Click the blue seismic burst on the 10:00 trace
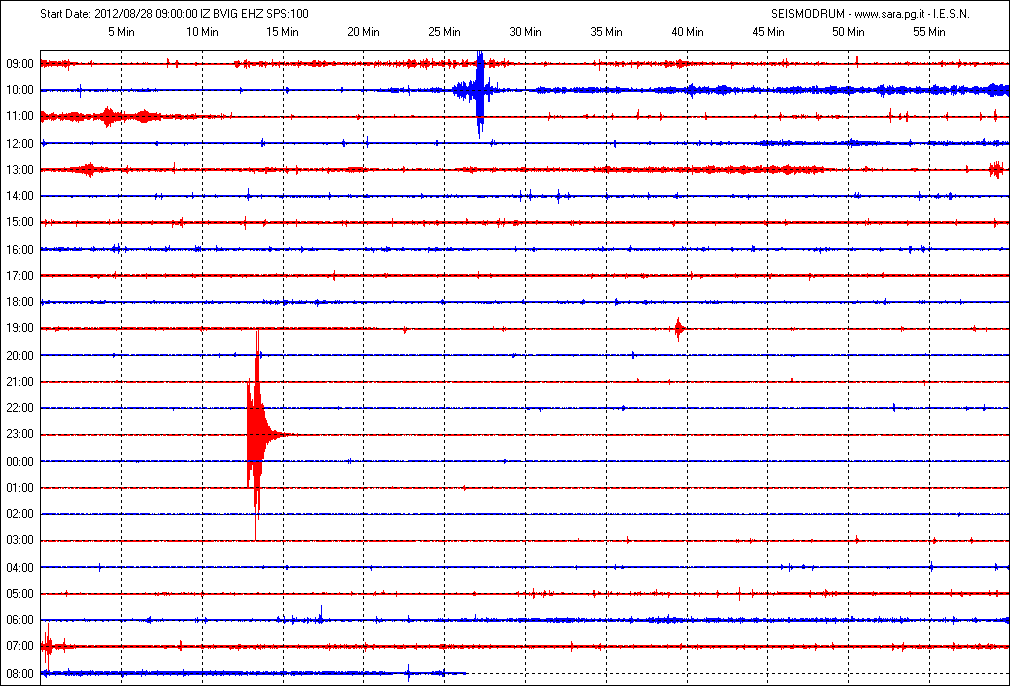 [x=479, y=91]
